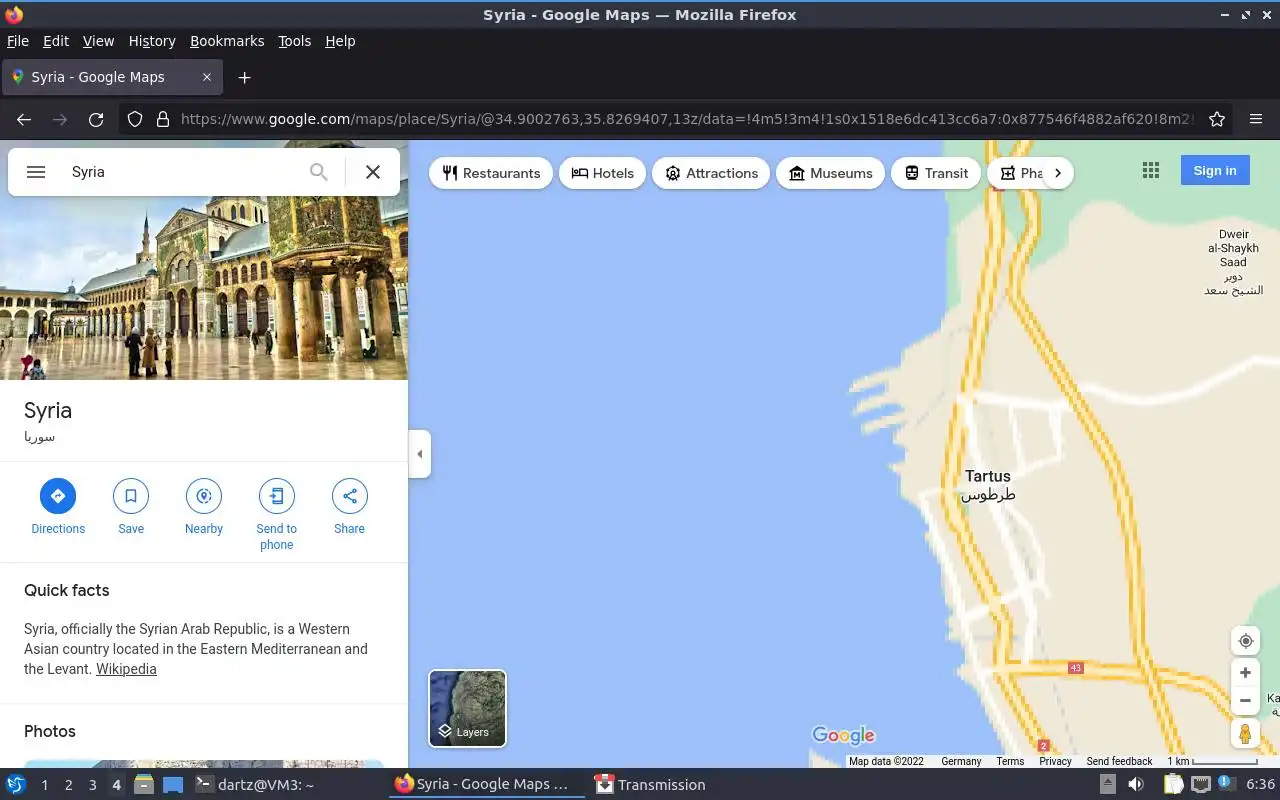Open the taskbar file manager icon
This screenshot has width=1280, height=800.
144,785
